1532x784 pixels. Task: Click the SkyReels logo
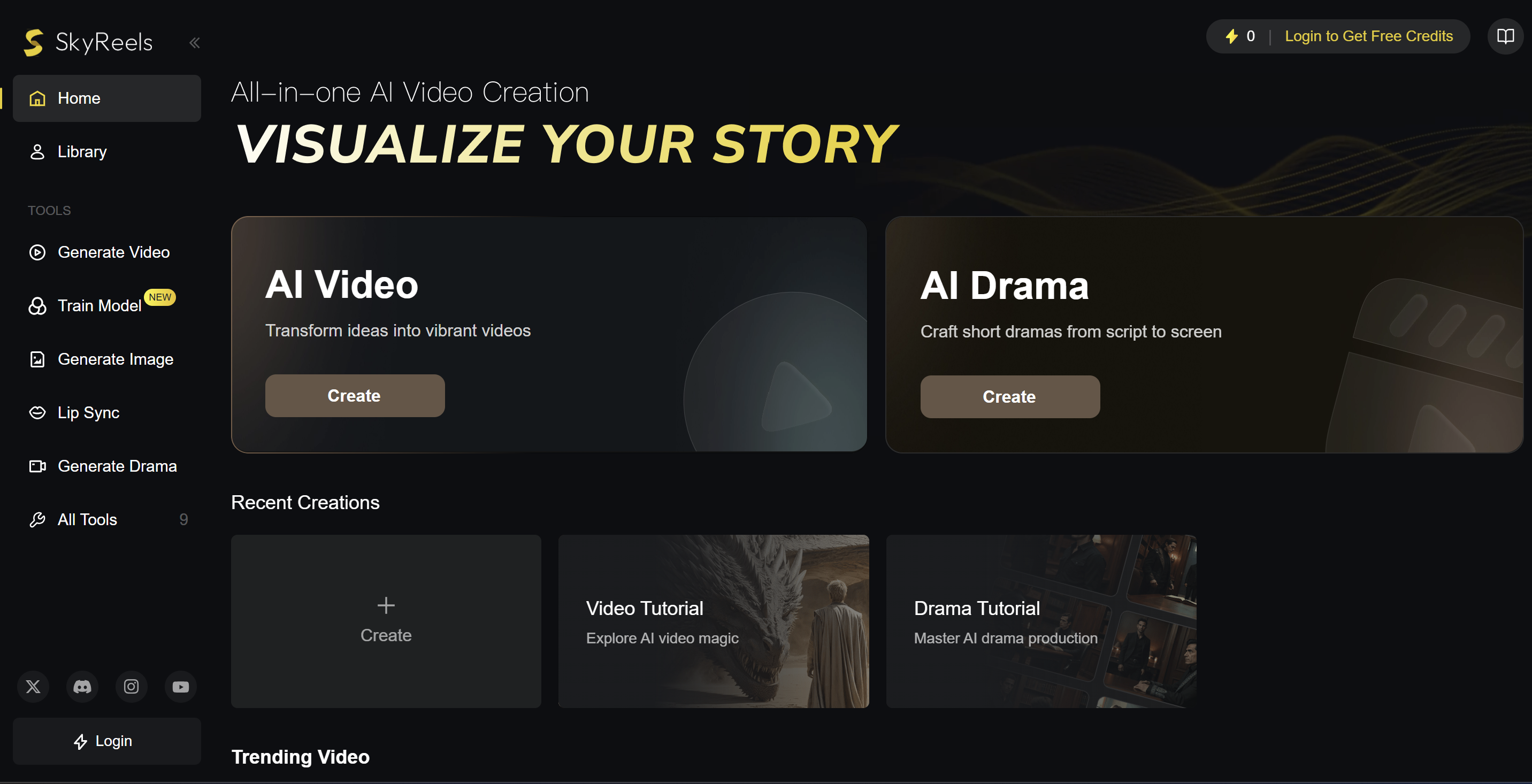(88, 42)
